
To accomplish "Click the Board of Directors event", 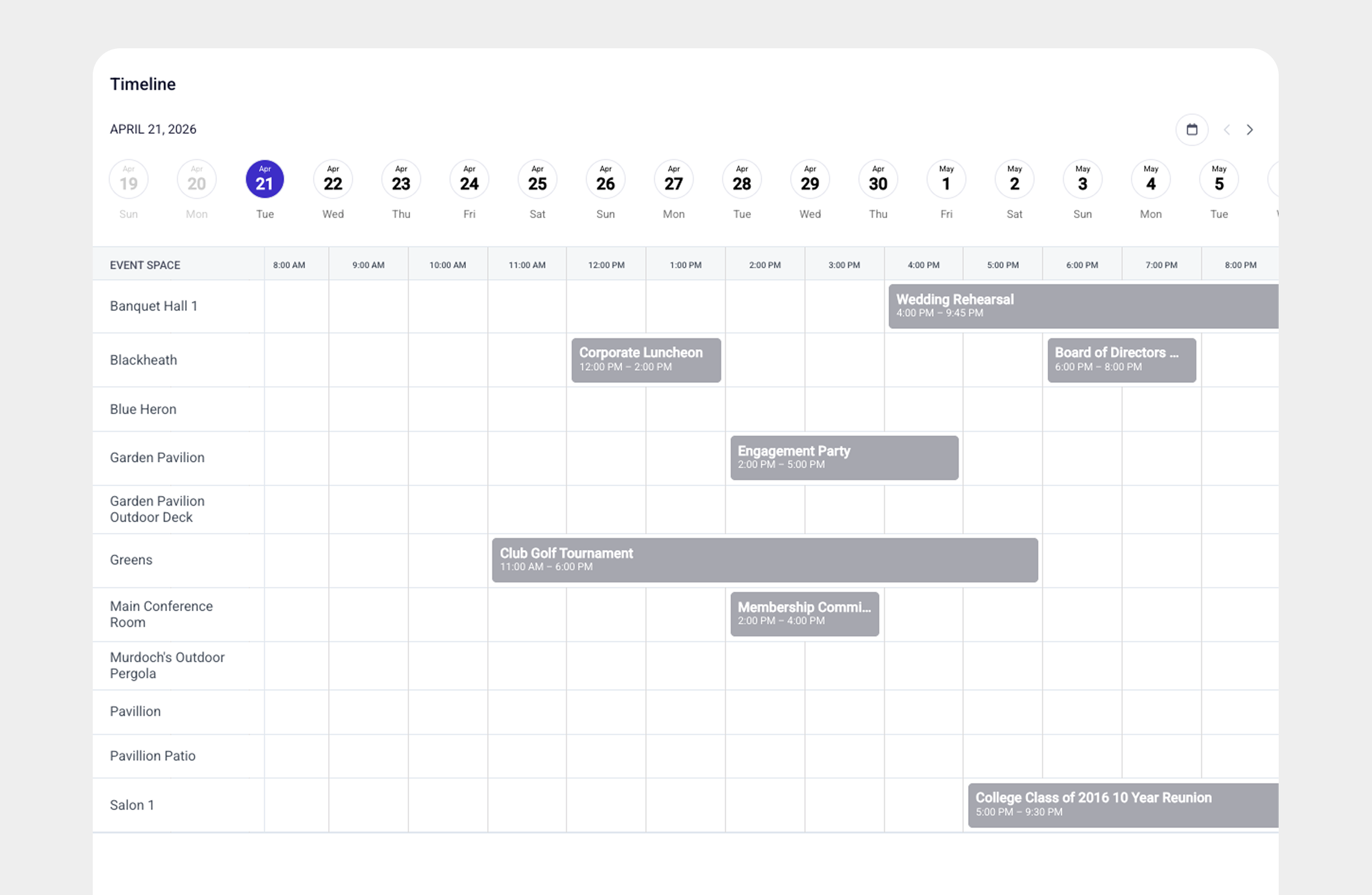I will (1121, 360).
